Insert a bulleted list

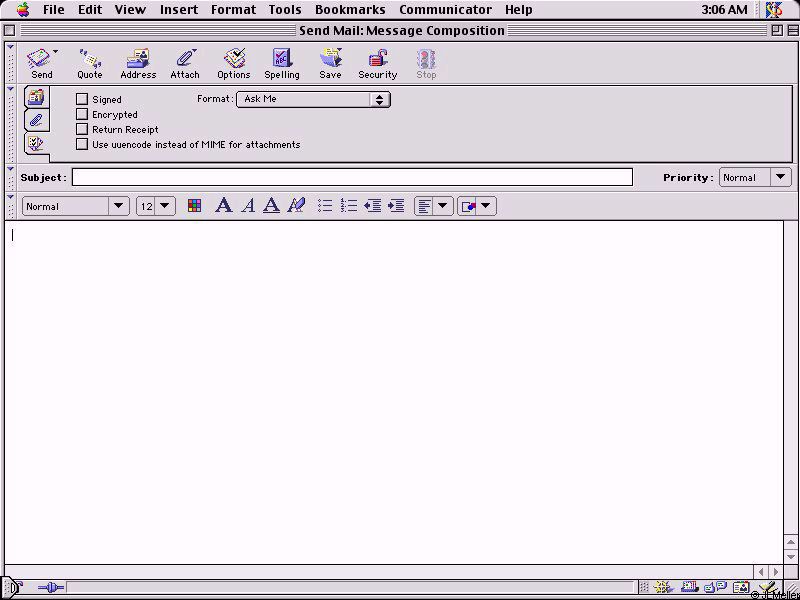point(325,206)
